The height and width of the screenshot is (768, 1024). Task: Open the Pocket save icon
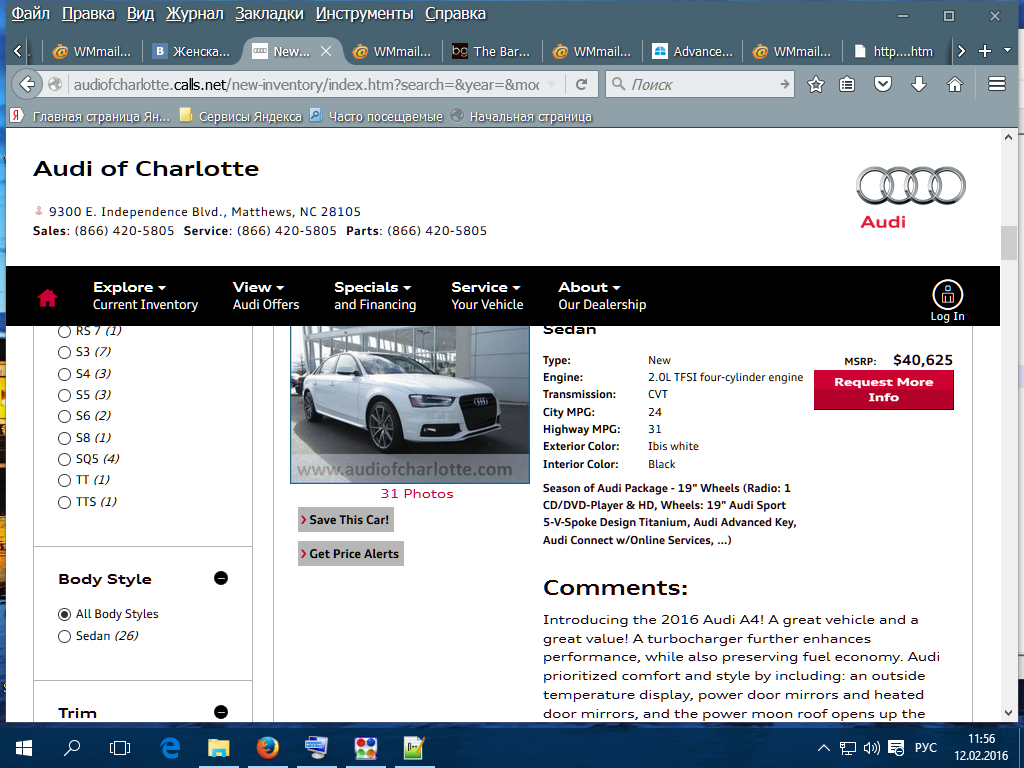click(x=883, y=84)
